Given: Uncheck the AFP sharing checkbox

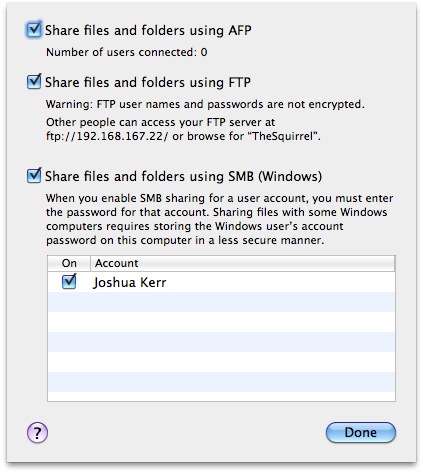Looking at the screenshot, I should pos(34,30).
